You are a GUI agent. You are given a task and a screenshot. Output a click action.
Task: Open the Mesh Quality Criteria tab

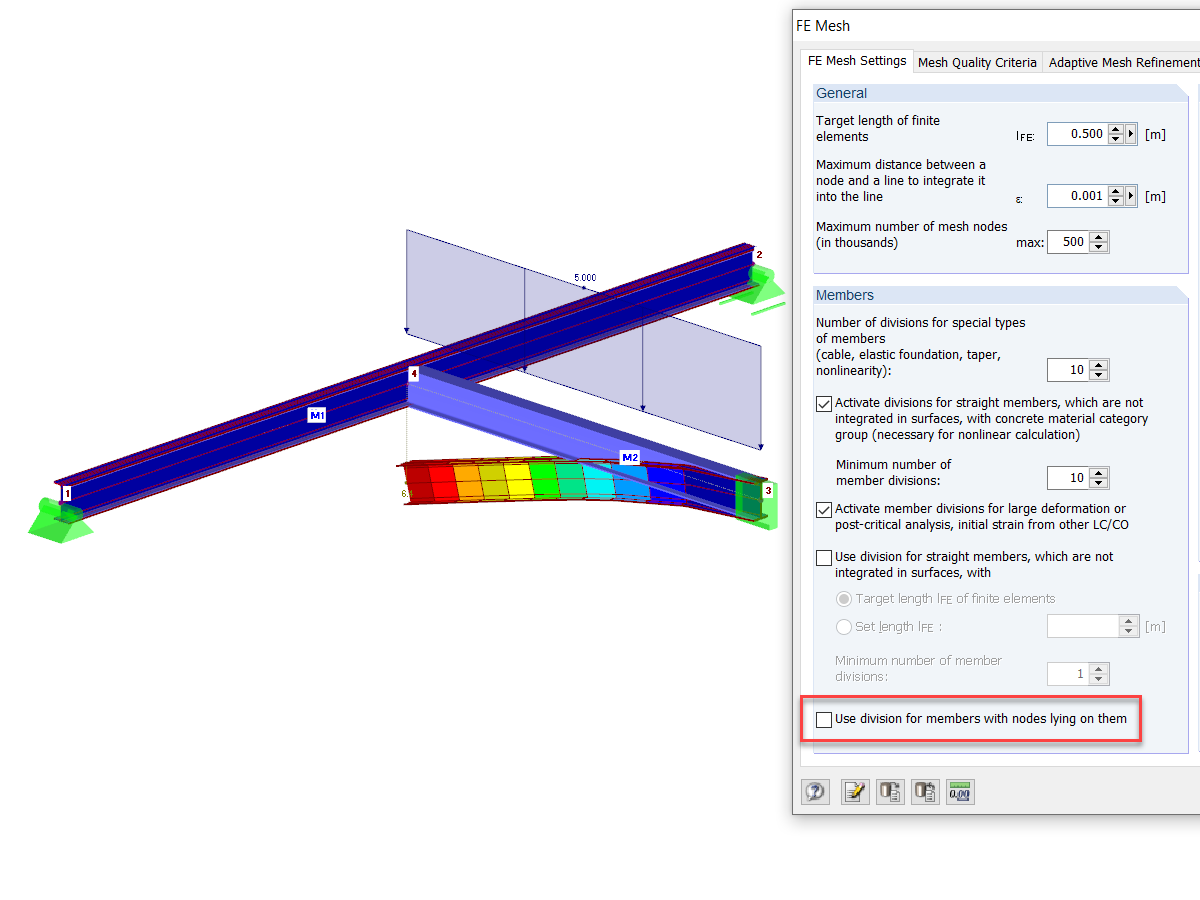click(977, 62)
